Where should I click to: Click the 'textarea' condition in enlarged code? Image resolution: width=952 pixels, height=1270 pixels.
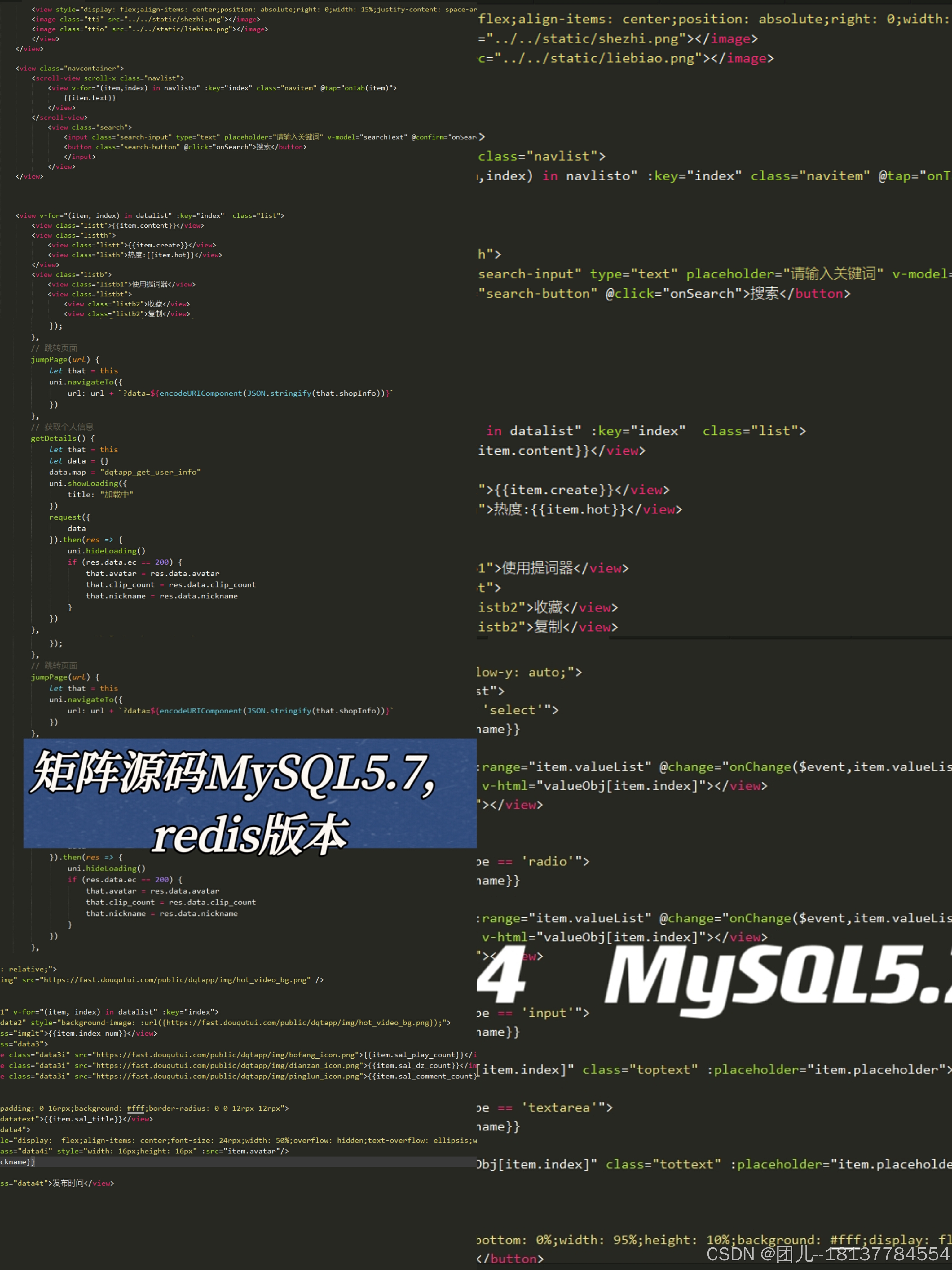coord(559,1107)
